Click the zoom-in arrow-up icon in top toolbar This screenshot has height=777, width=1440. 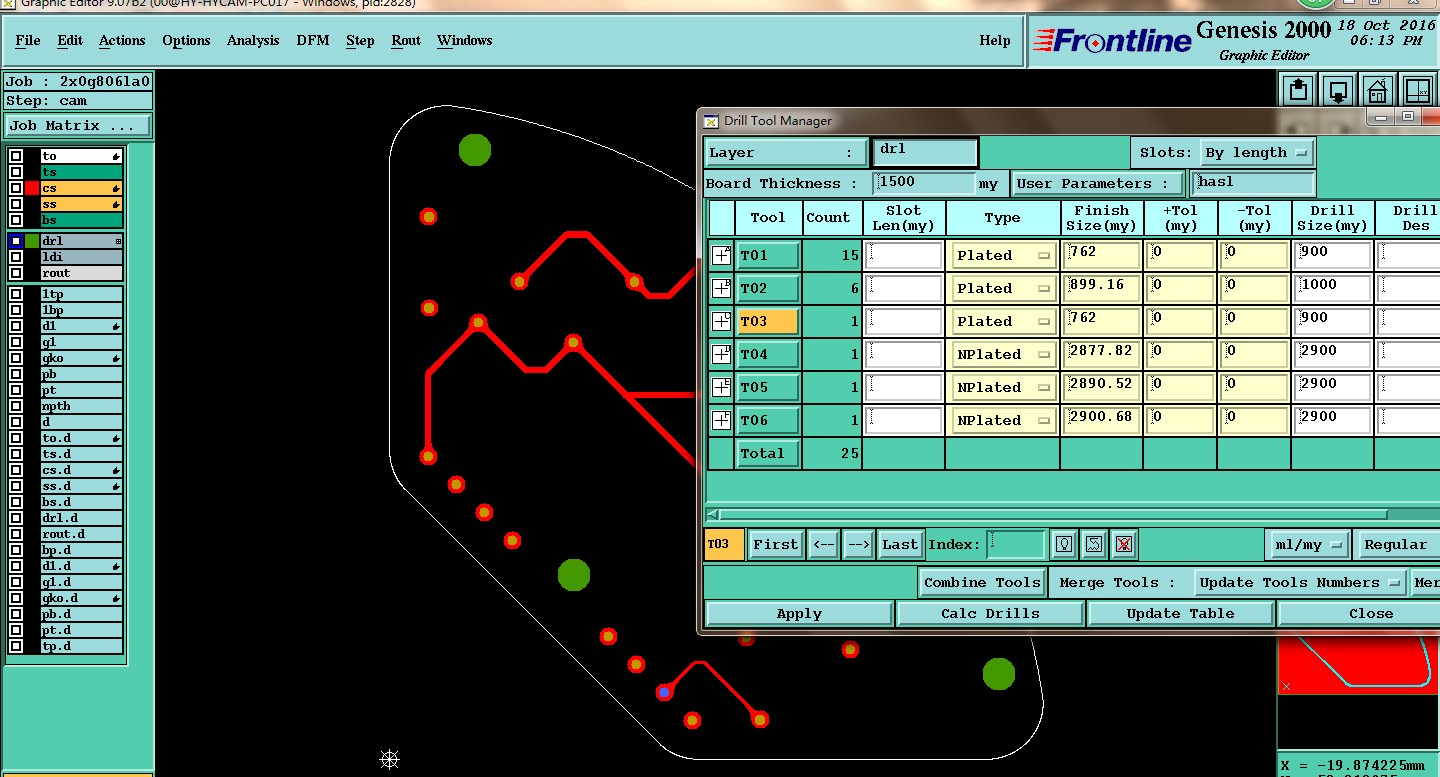tap(1298, 90)
